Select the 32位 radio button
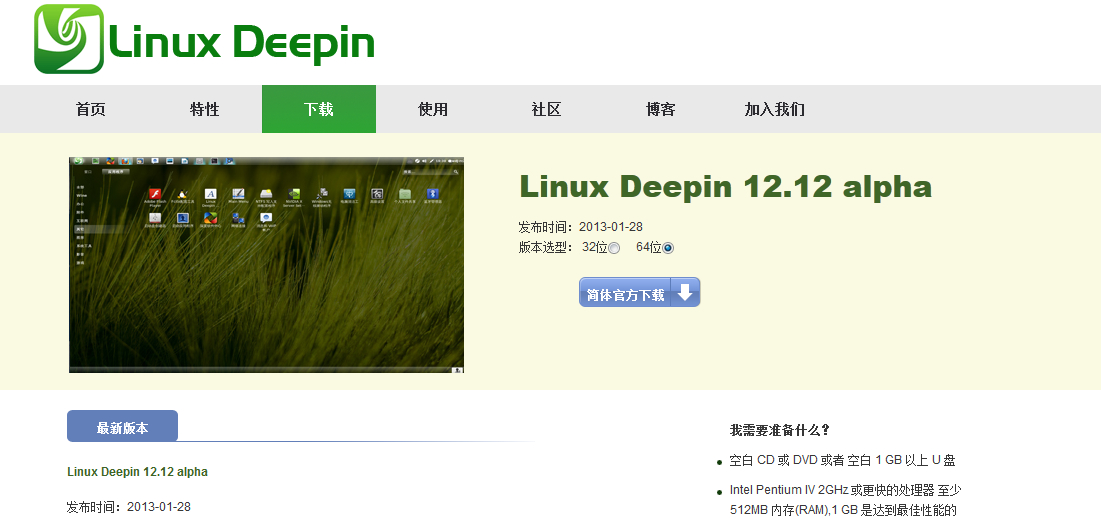Viewport: 1101px width, 519px height. (x=614, y=248)
